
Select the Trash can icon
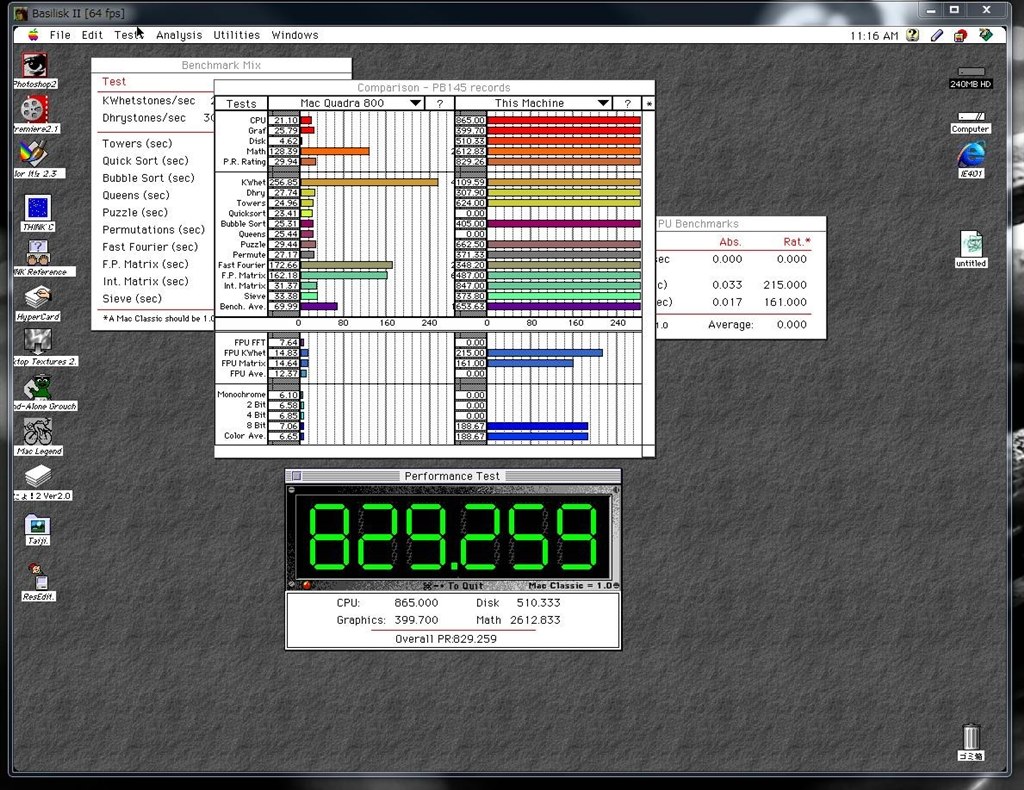[x=970, y=736]
